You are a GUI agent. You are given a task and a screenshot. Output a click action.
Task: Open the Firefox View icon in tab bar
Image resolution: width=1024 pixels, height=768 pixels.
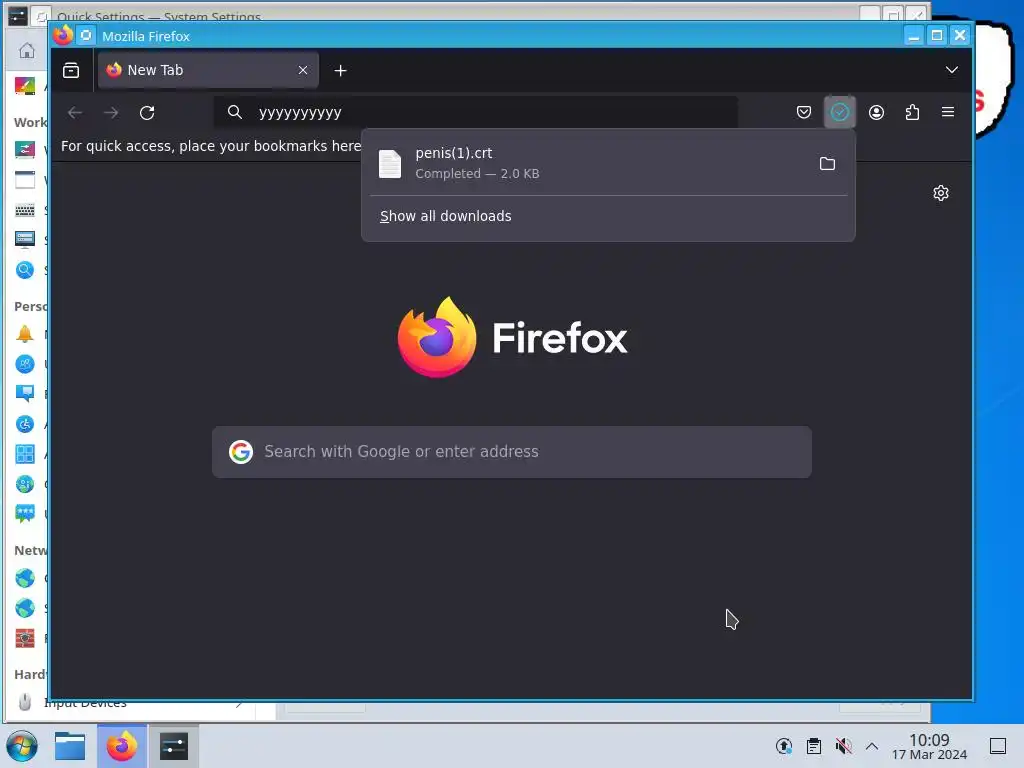pos(71,70)
